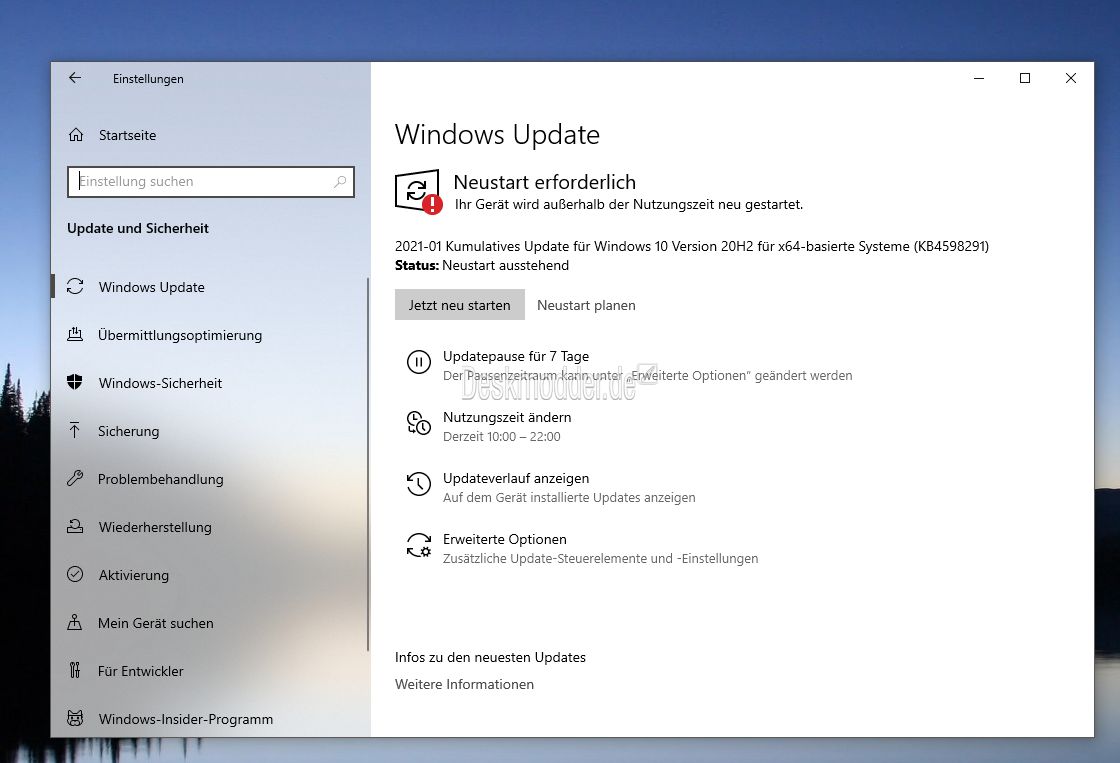Open Erweiterte Optionen
1120x763 pixels.
click(504, 539)
